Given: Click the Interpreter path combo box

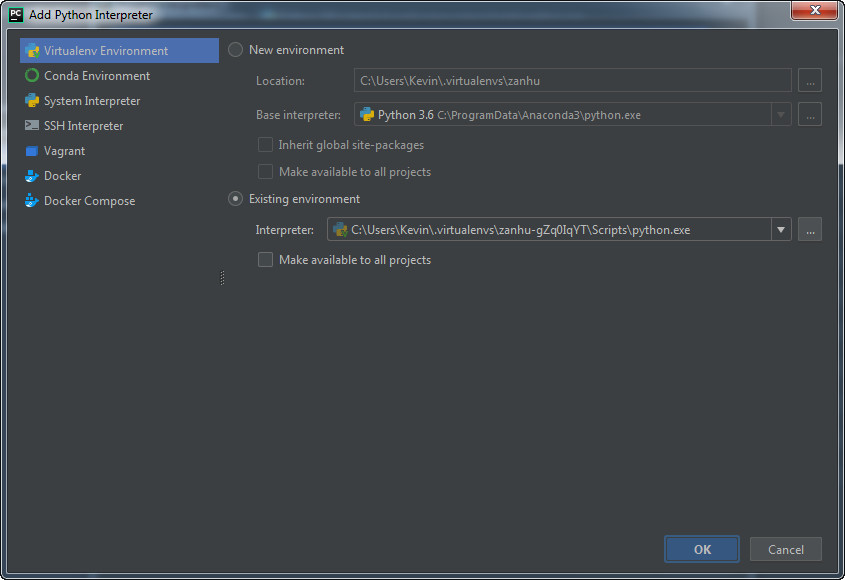Looking at the screenshot, I should click(x=559, y=230).
